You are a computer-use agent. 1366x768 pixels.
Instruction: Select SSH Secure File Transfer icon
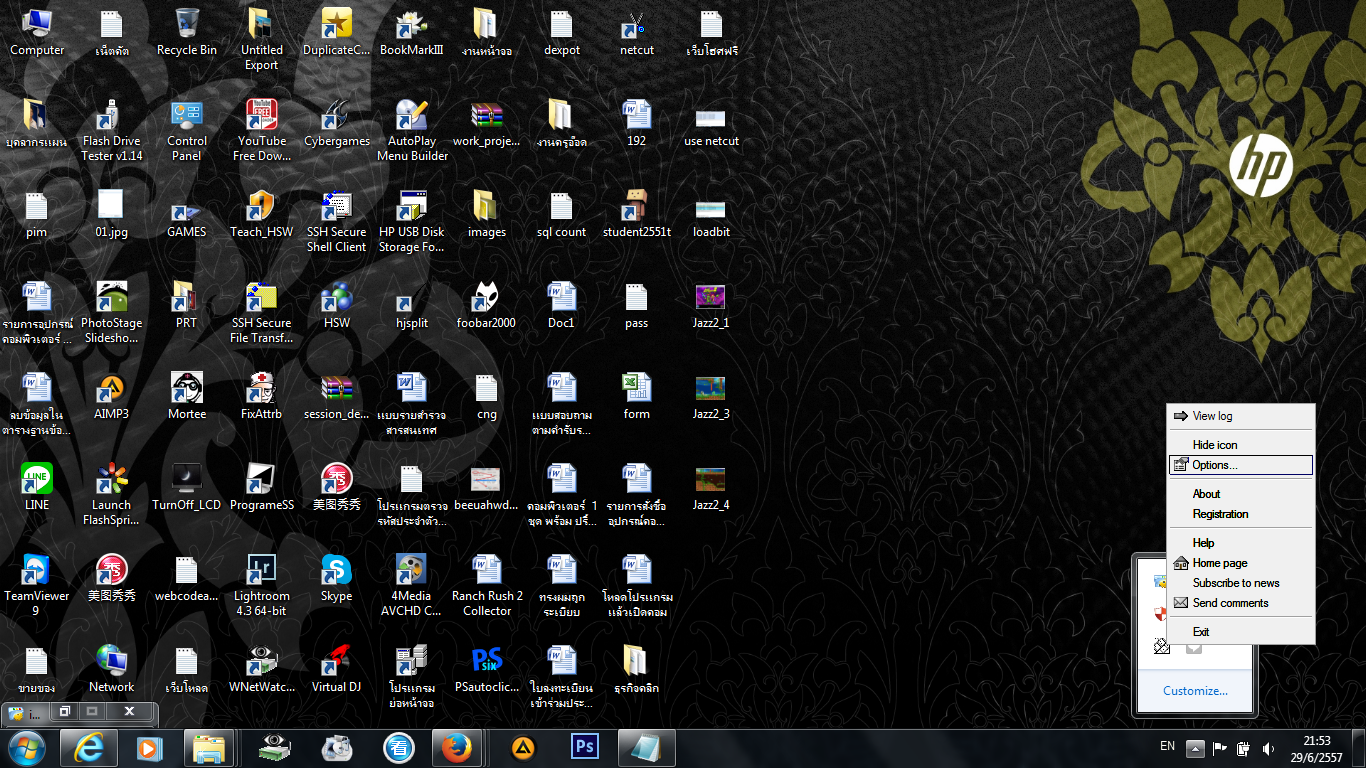tap(261, 312)
